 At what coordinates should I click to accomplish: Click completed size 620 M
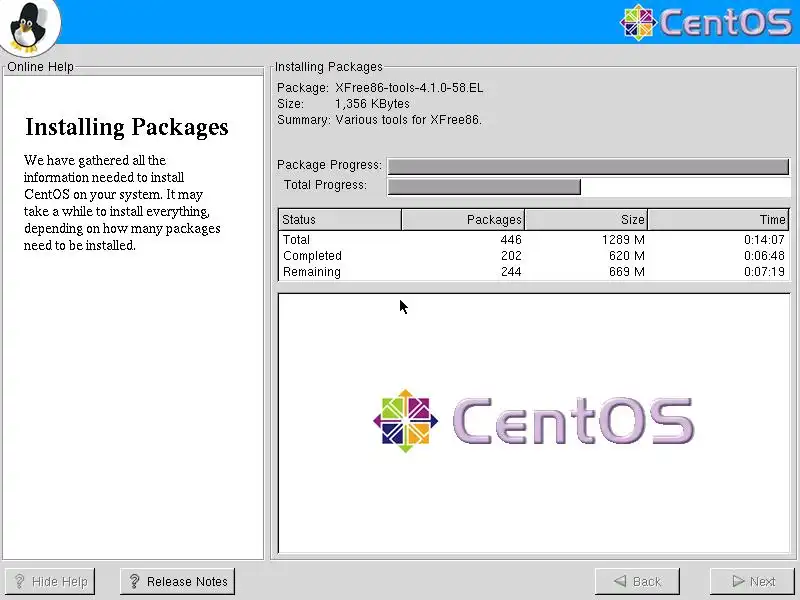(627, 256)
